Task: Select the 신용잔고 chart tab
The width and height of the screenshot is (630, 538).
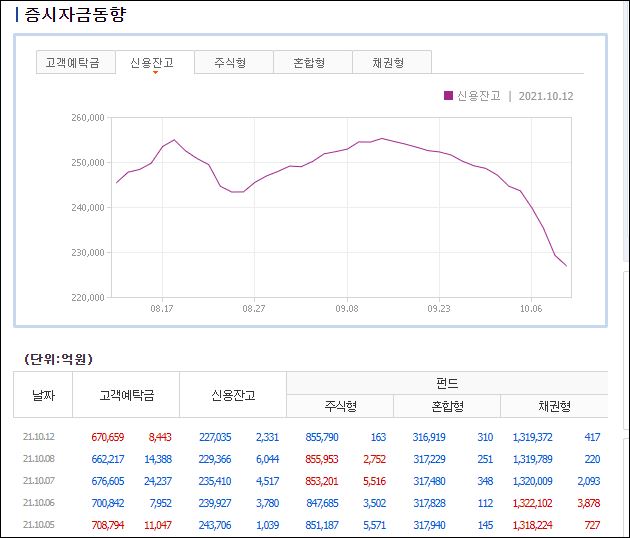Action: click(x=155, y=62)
